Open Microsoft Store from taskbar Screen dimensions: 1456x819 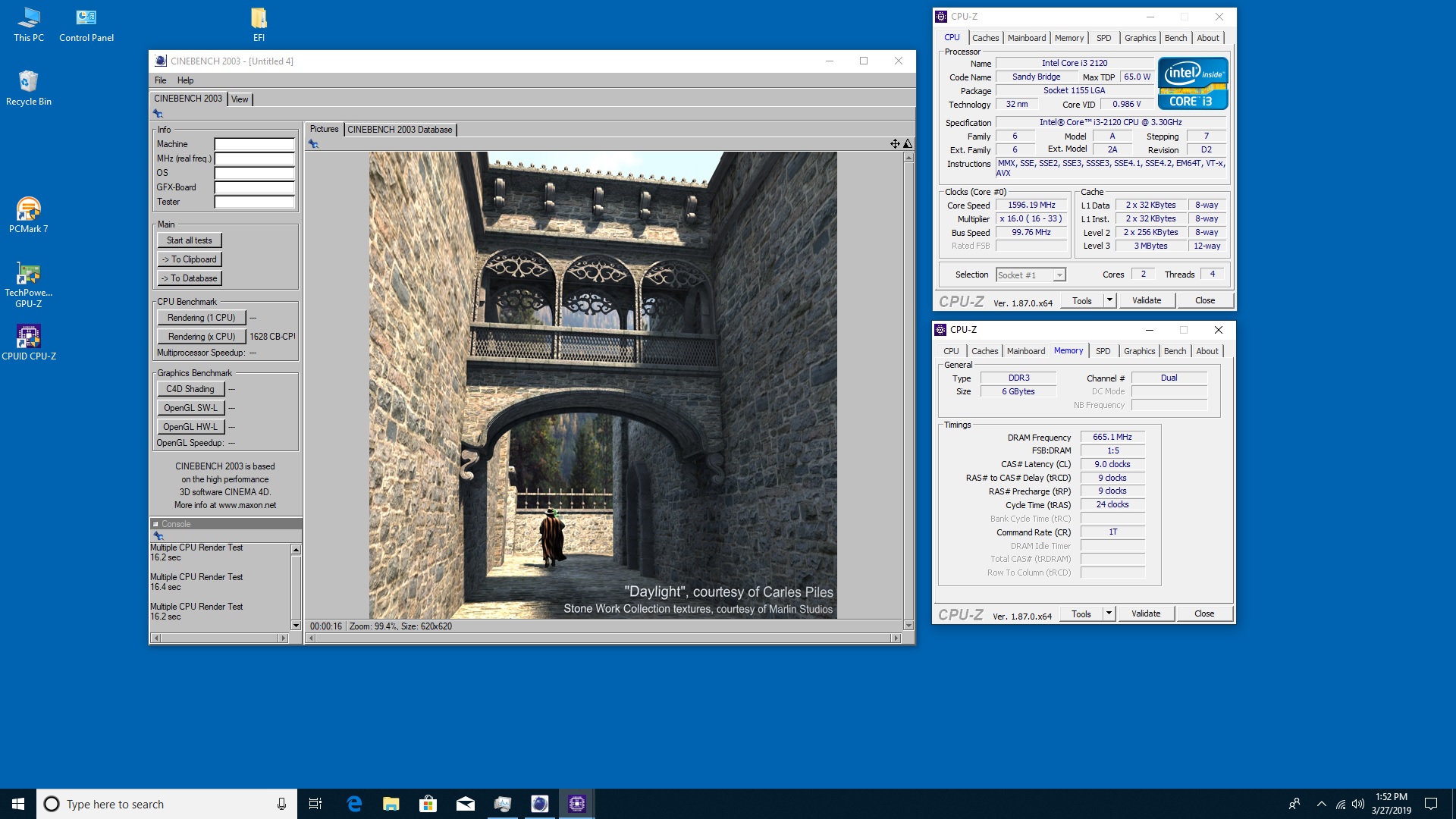coord(428,804)
